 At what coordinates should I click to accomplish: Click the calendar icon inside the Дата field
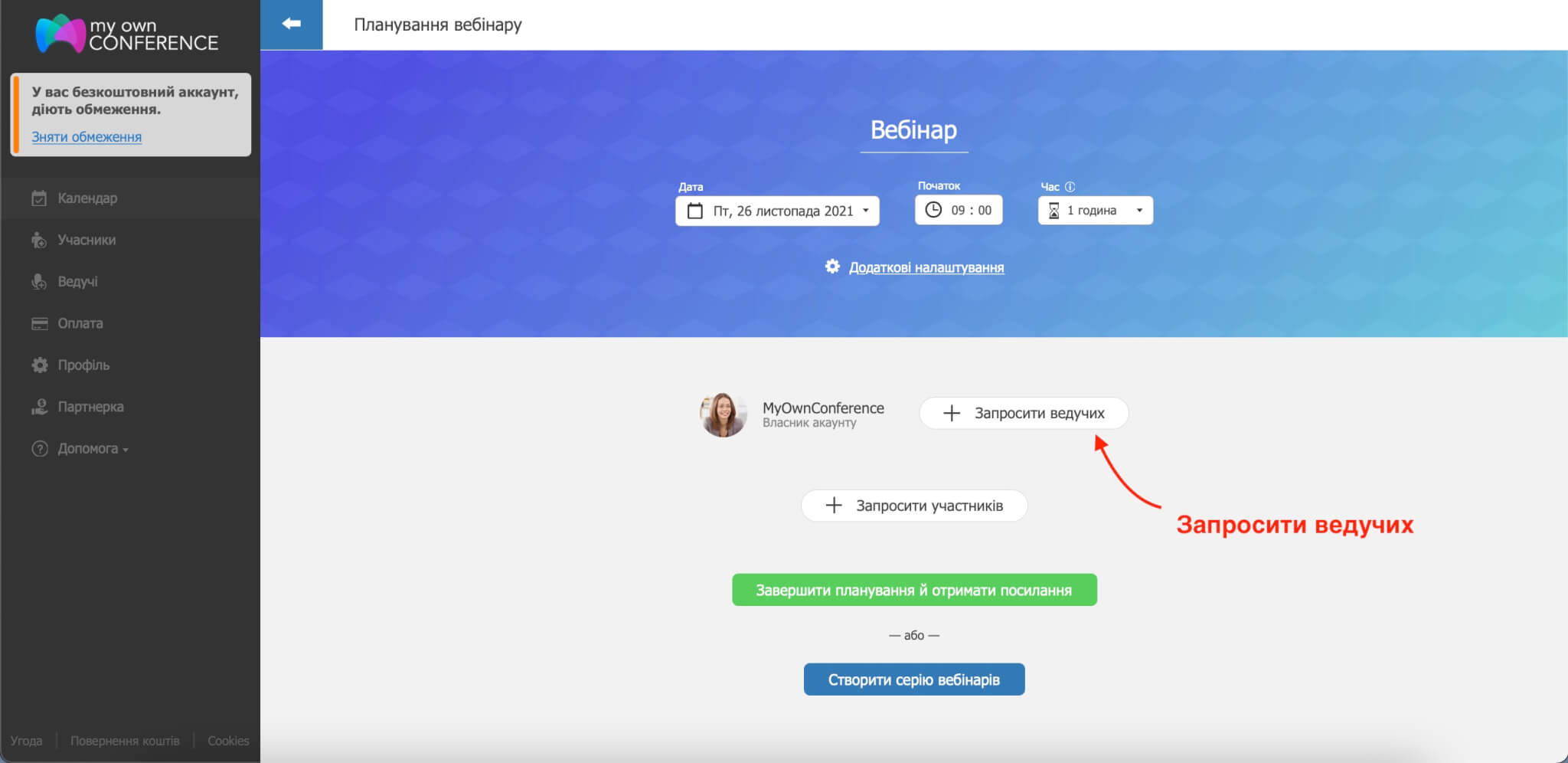coord(696,211)
